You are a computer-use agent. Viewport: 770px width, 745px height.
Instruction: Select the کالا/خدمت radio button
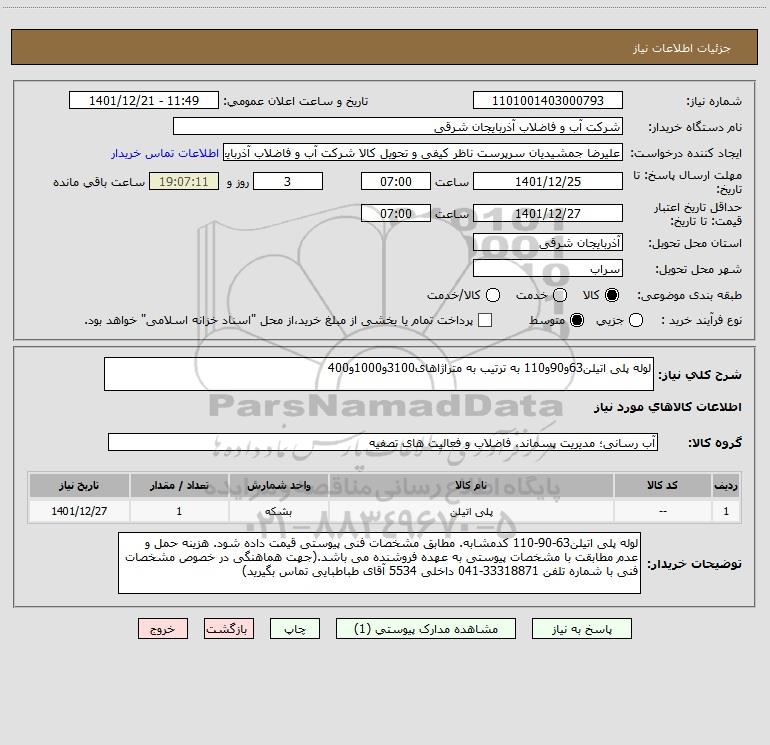click(x=493, y=295)
